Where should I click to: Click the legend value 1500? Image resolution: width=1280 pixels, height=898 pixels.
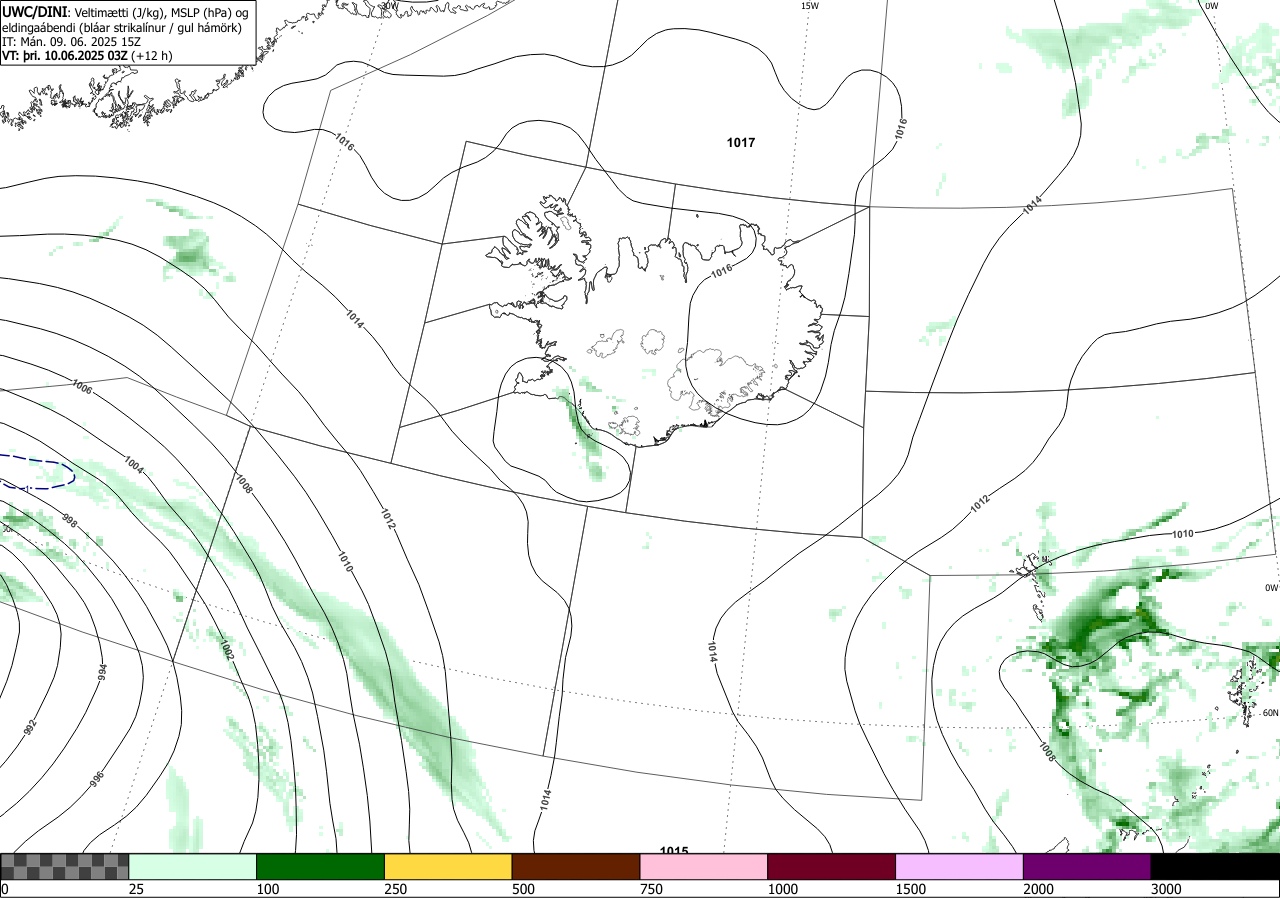point(911,889)
